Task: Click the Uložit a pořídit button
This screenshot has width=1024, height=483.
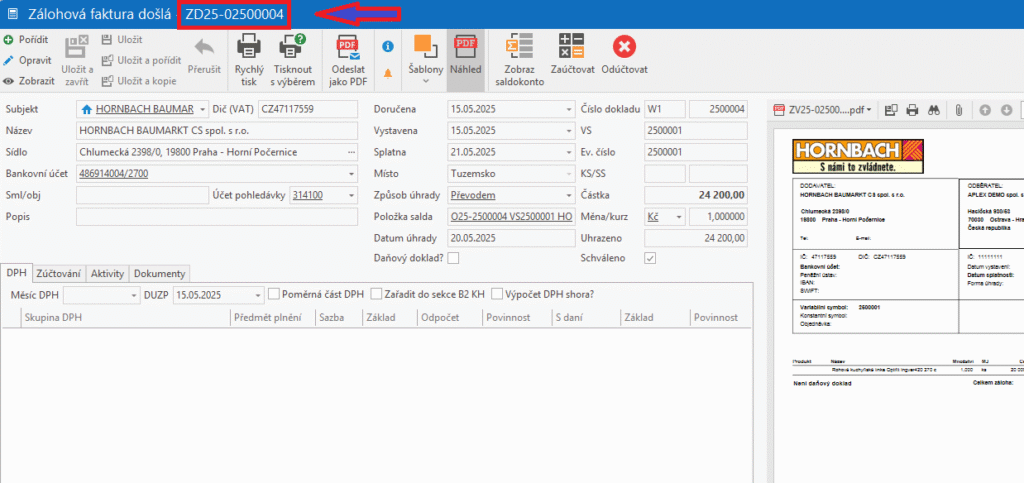Action: pos(140,60)
